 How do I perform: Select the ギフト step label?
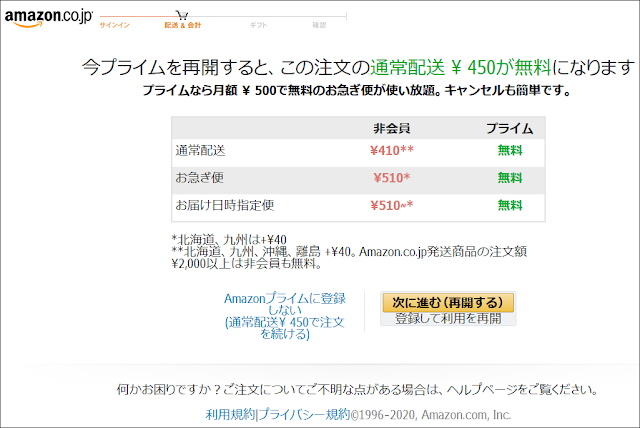pyautogui.click(x=258, y=25)
